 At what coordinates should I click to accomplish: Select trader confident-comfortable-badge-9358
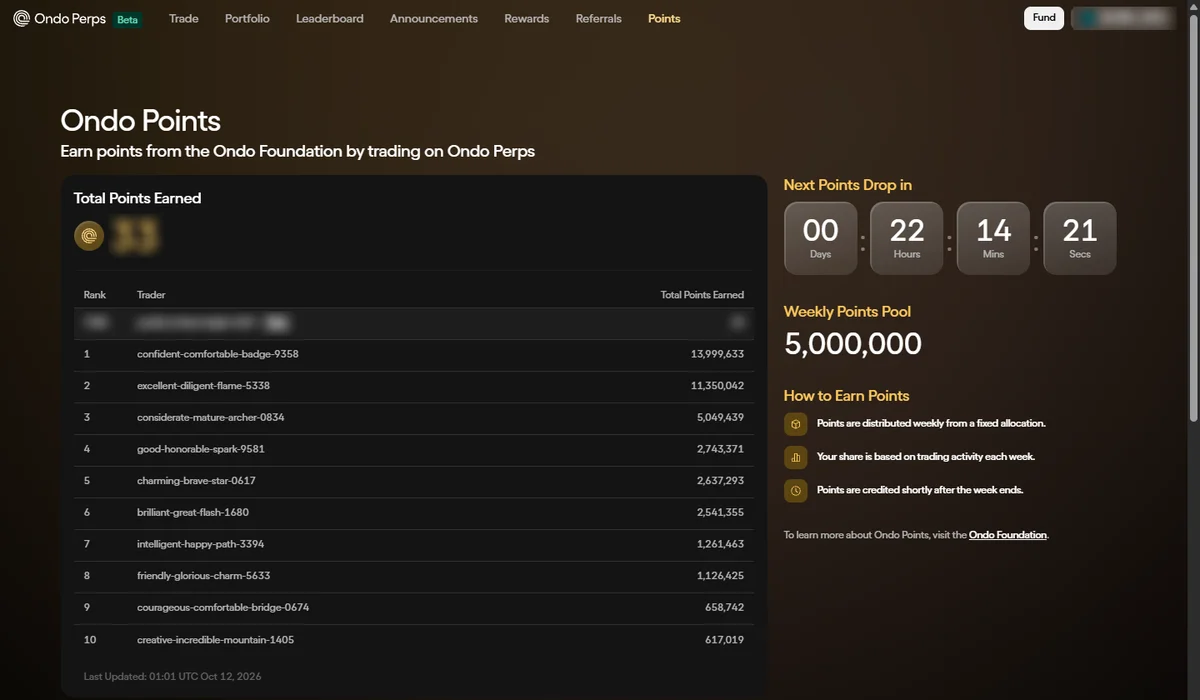pos(218,354)
